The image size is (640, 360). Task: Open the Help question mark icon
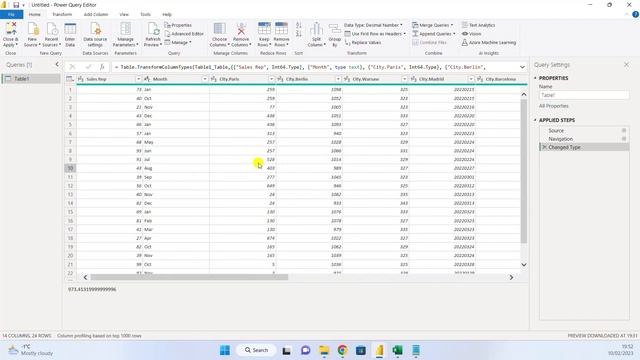click(635, 14)
